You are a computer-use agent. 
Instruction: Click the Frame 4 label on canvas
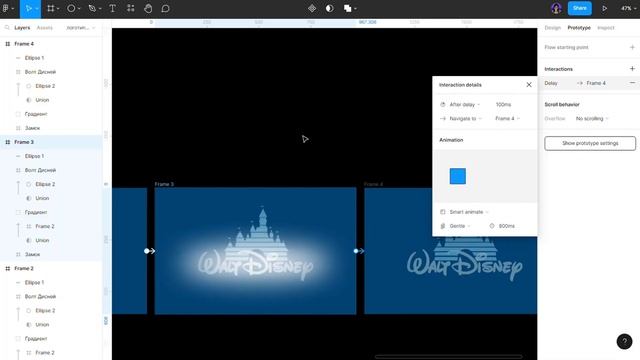[x=373, y=184]
